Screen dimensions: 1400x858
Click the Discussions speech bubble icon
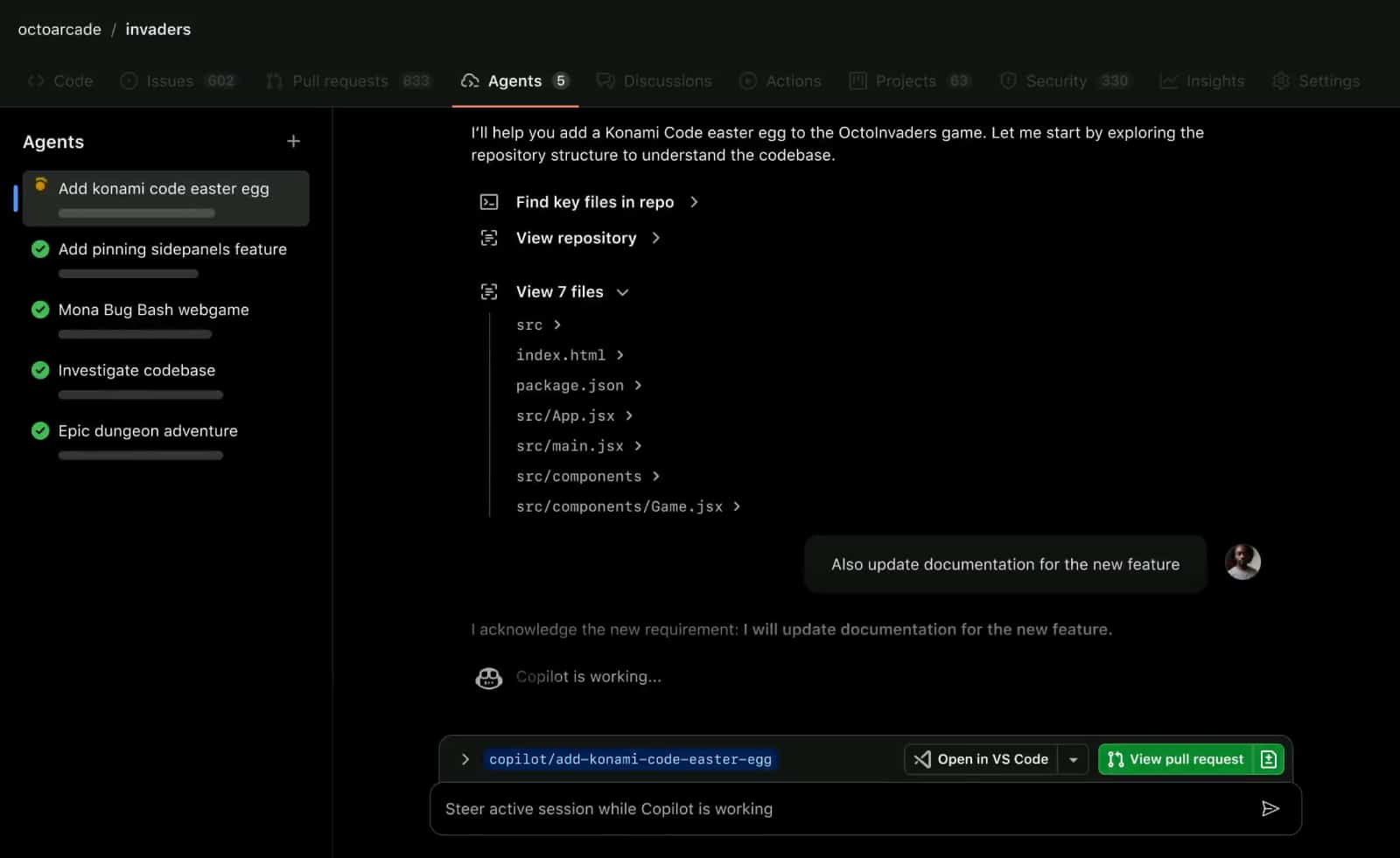pyautogui.click(x=605, y=81)
